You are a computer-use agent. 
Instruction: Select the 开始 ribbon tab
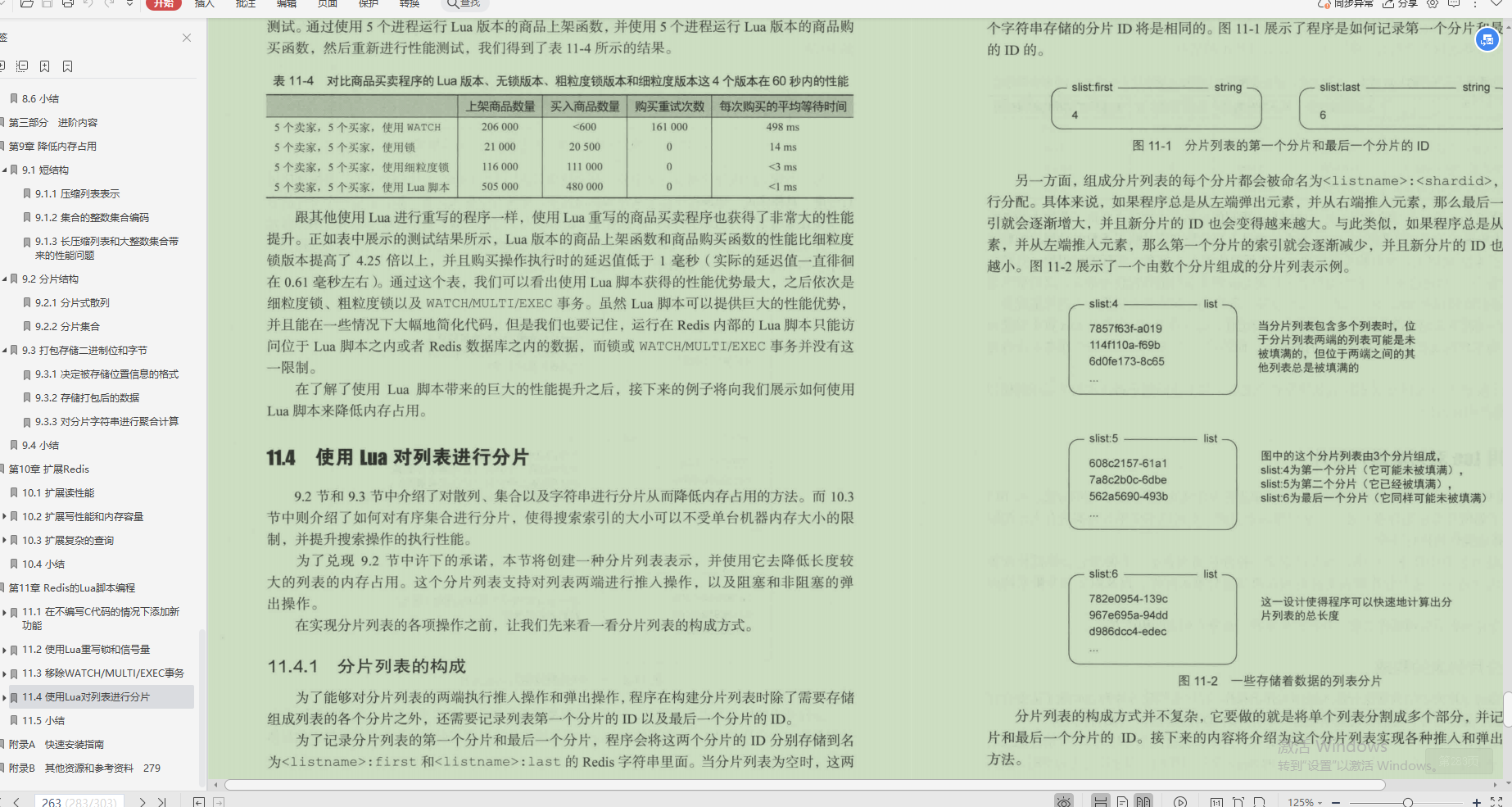164,3
